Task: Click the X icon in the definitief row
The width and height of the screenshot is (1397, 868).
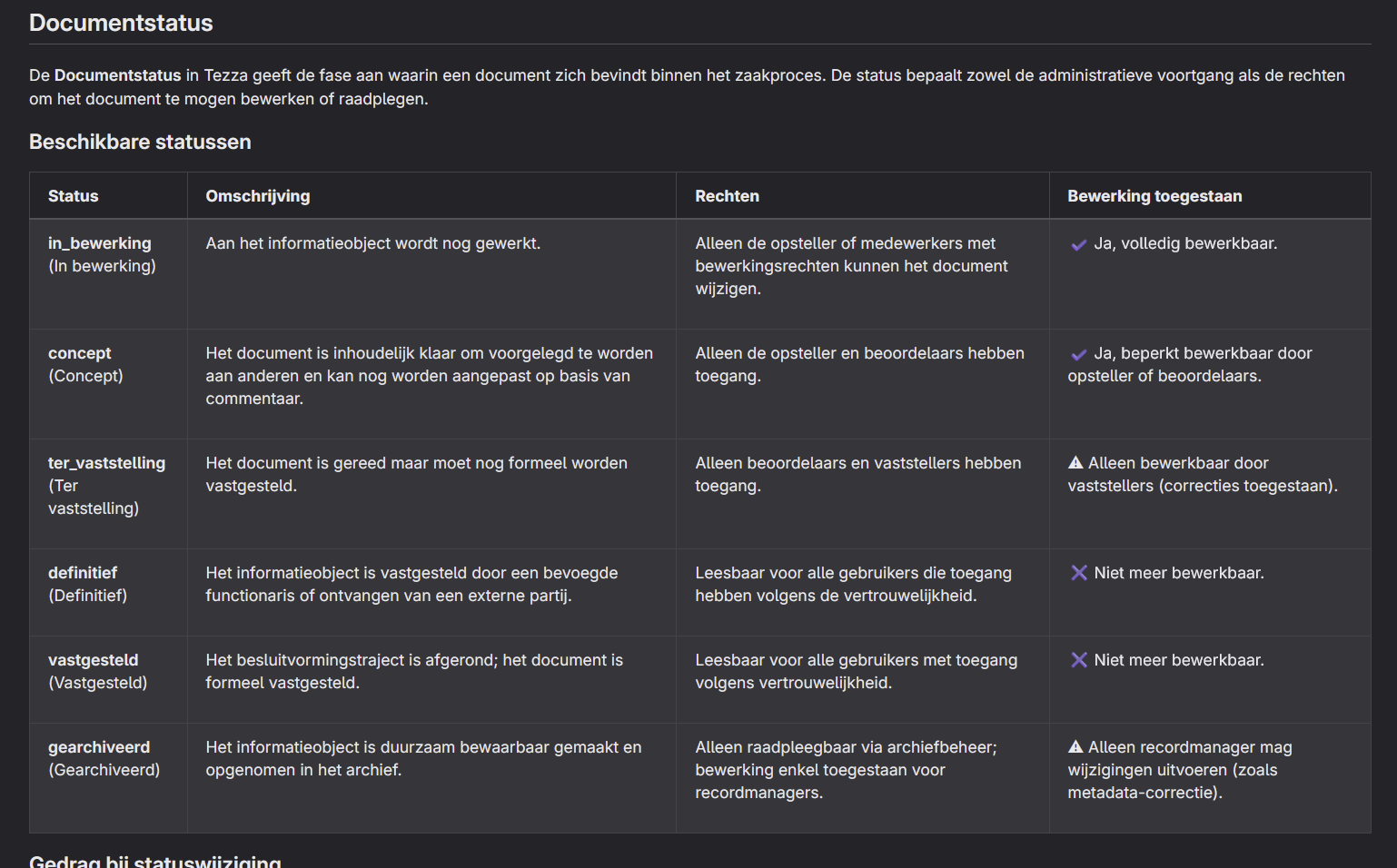Action: (1078, 573)
